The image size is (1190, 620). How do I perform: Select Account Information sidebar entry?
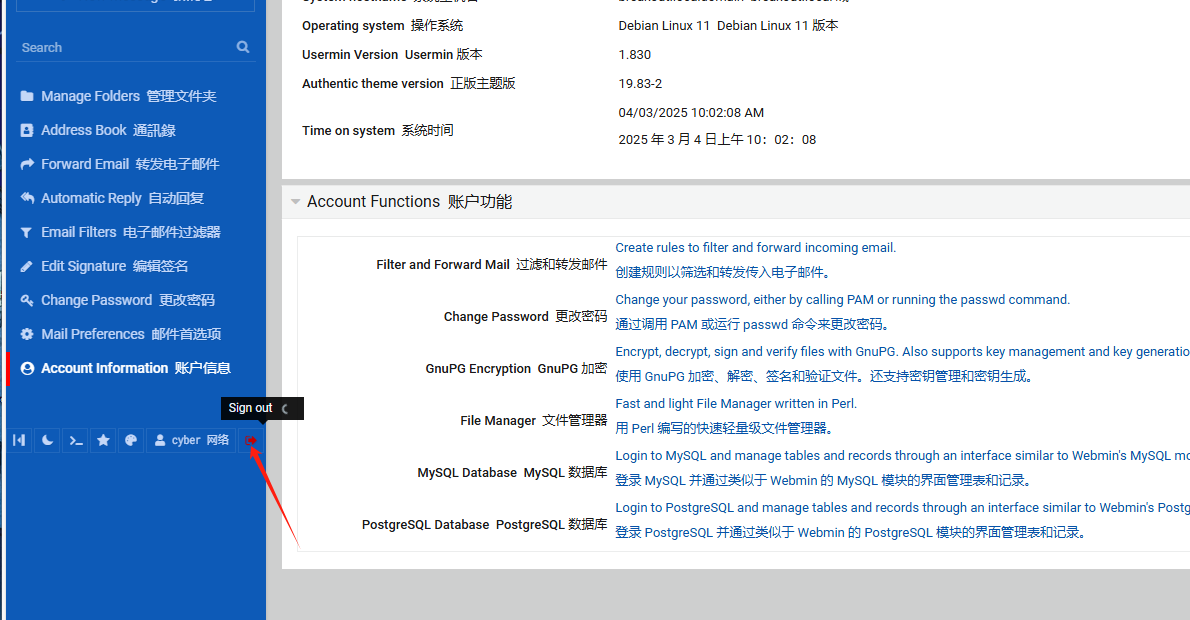point(136,368)
